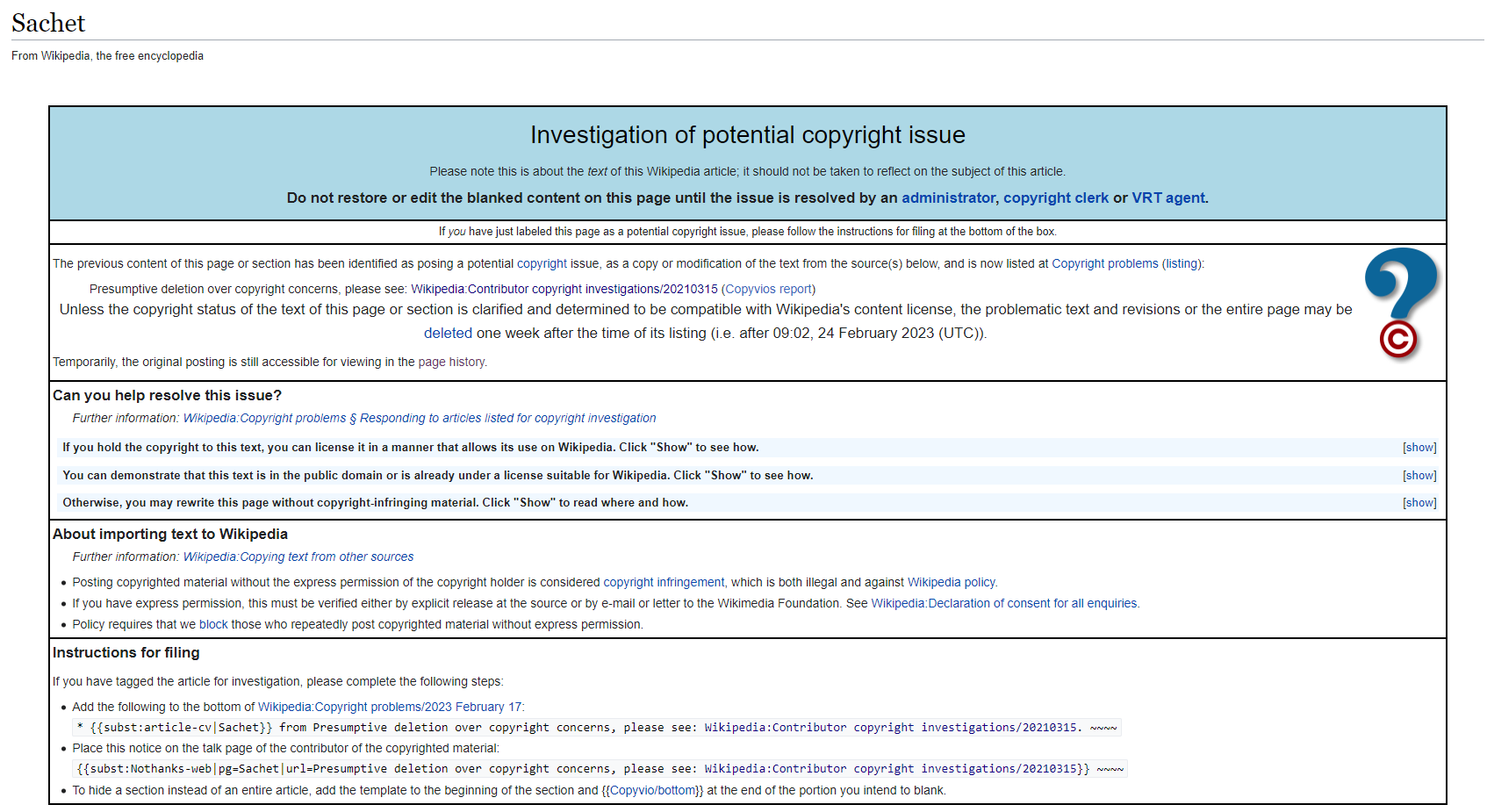Click the 'Can you help resolve this issue?' heading
The height and width of the screenshot is (812, 1487).
pos(167,396)
